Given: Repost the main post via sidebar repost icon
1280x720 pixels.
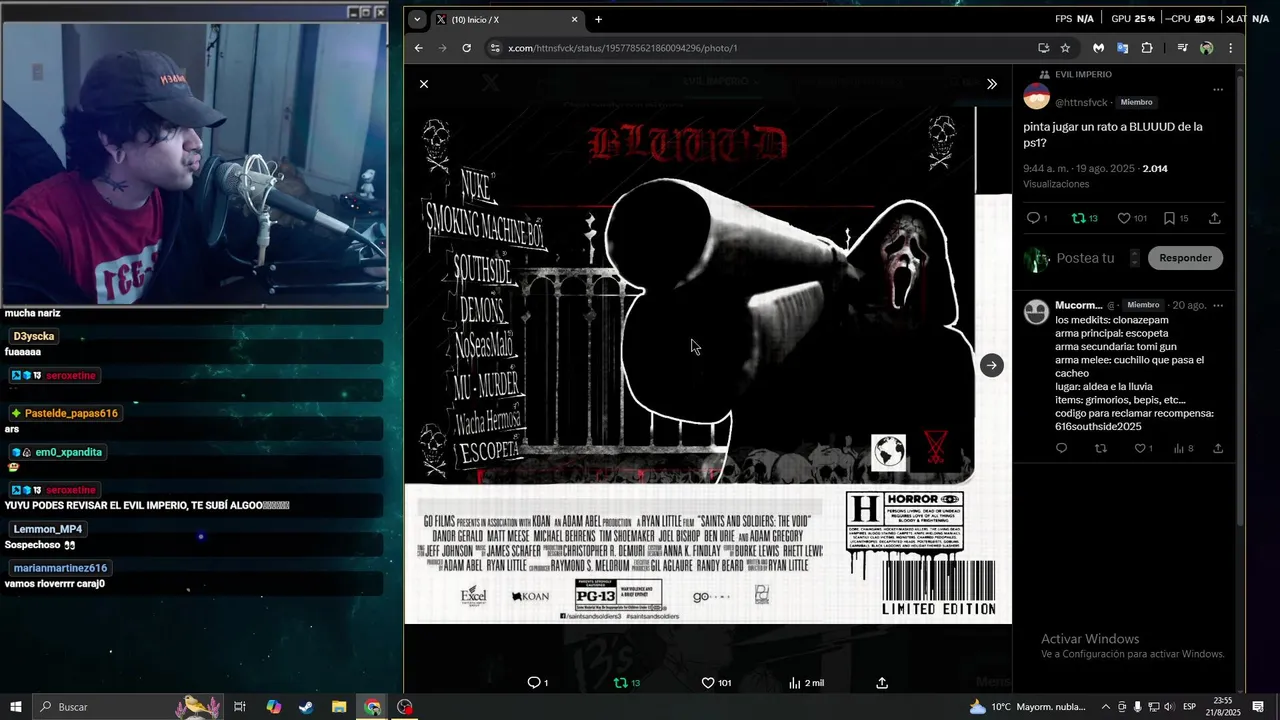Looking at the screenshot, I should tap(1085, 218).
